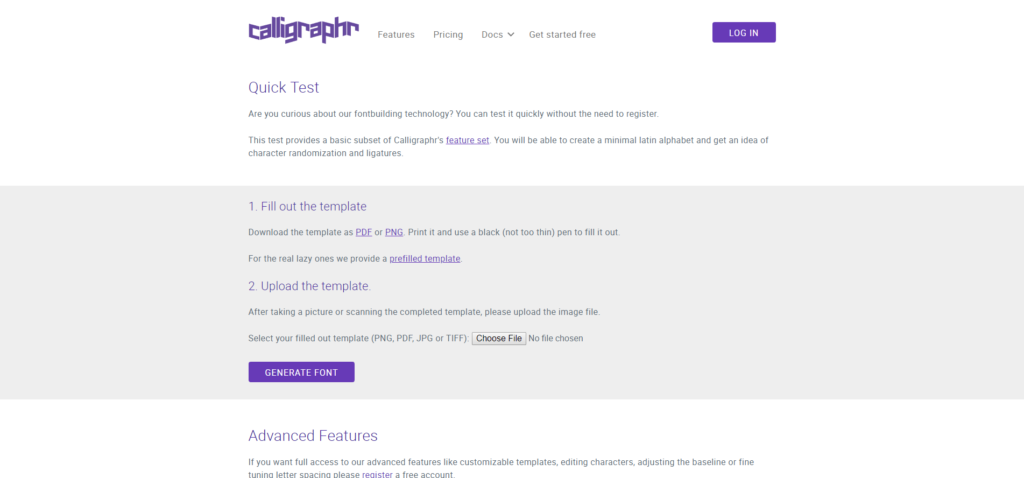Open the Docs menu
The image size is (1024, 478).
492,35
